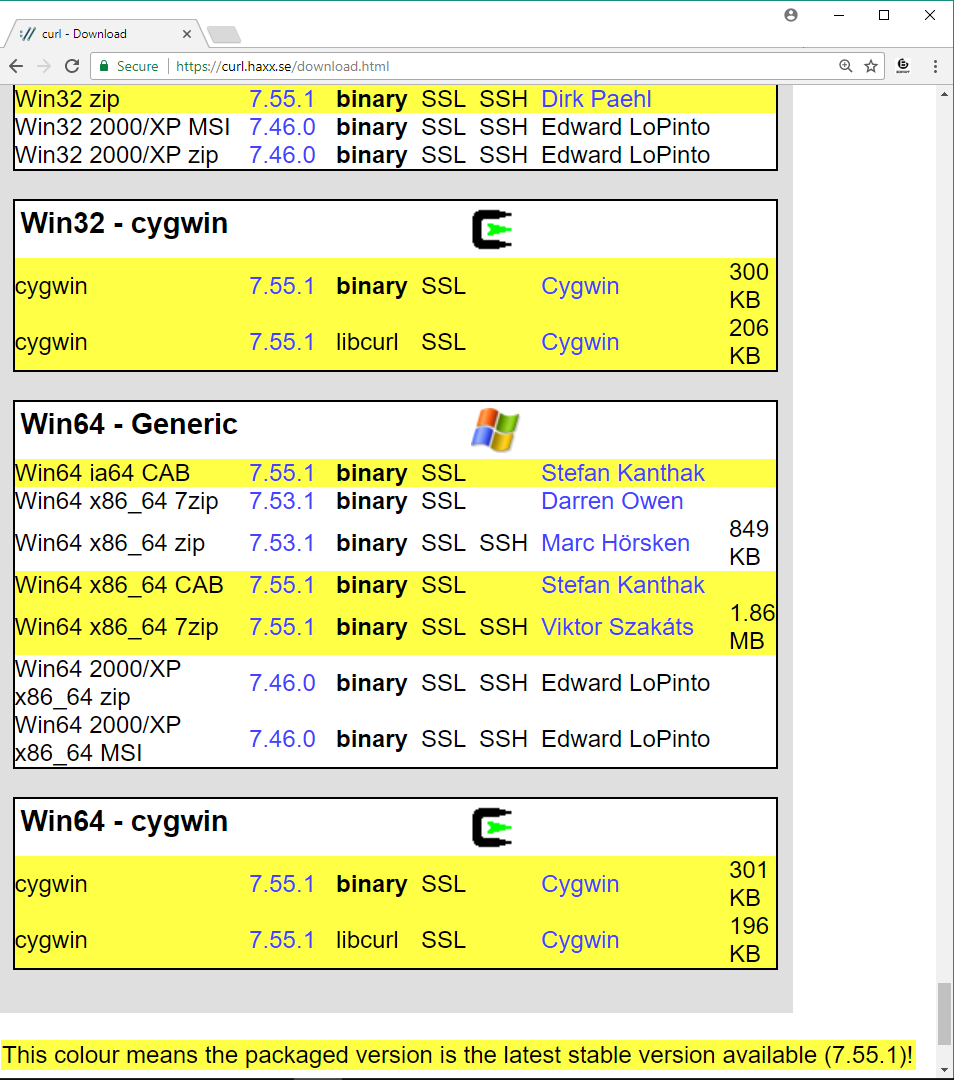The height and width of the screenshot is (1080, 954).
Task: Open a new tab with the new-tab button
Action: tap(223, 34)
